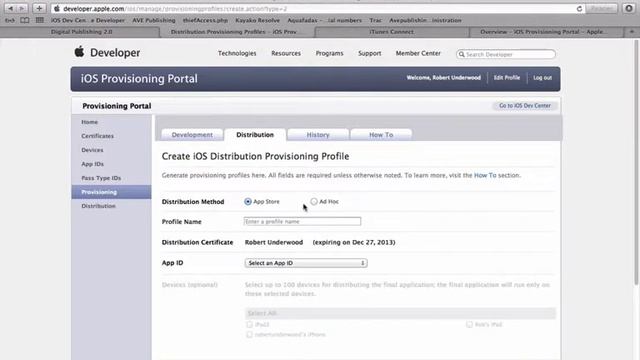Open the Resources menu
Image resolution: width=640 pixels, height=360 pixels.
tap(286, 53)
